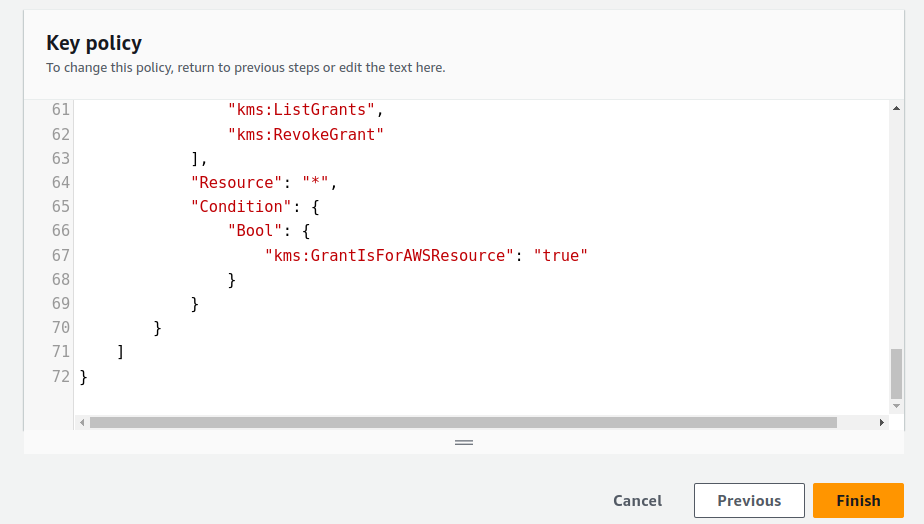
Task: Click the "Bool" key in policy
Action: (254, 231)
